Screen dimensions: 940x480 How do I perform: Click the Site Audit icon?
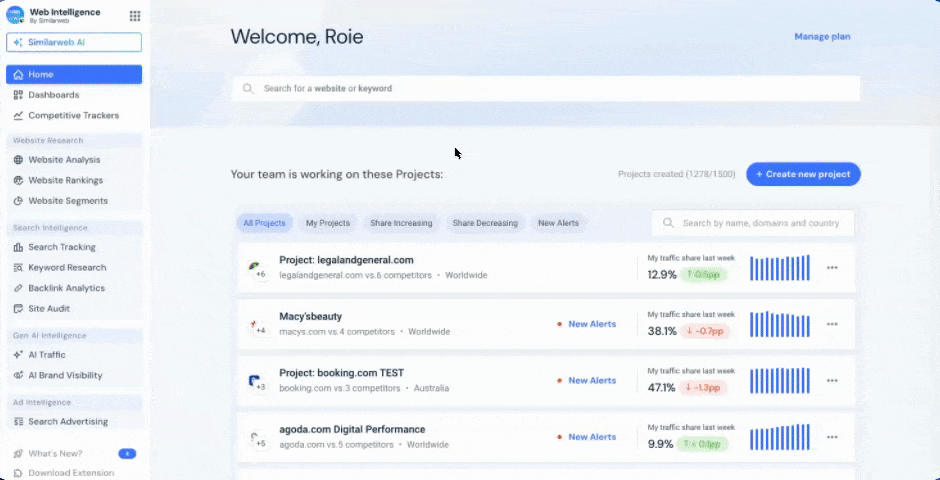coord(18,309)
